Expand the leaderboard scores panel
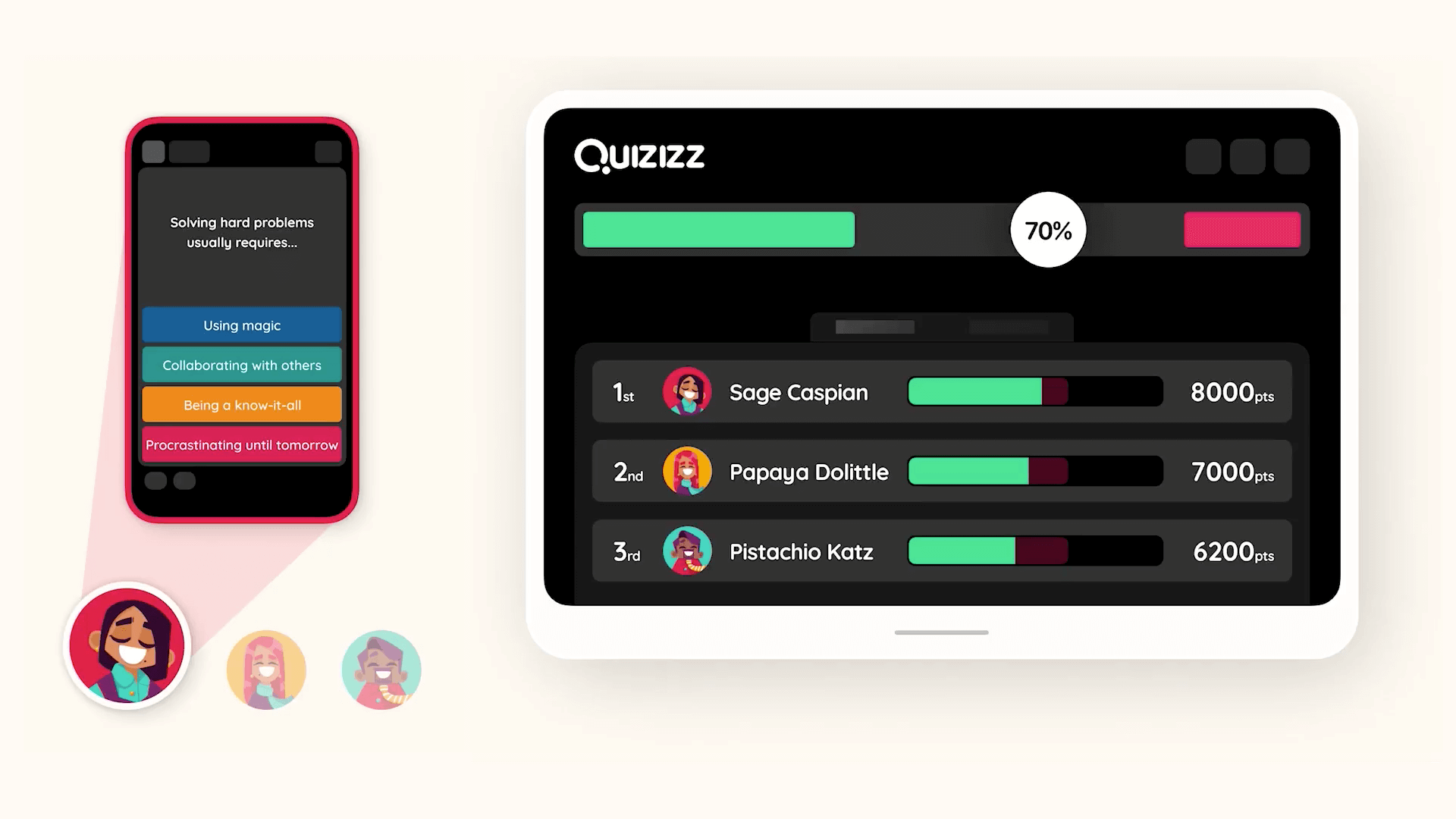Viewport: 1456px width, 819px height. tap(940, 326)
